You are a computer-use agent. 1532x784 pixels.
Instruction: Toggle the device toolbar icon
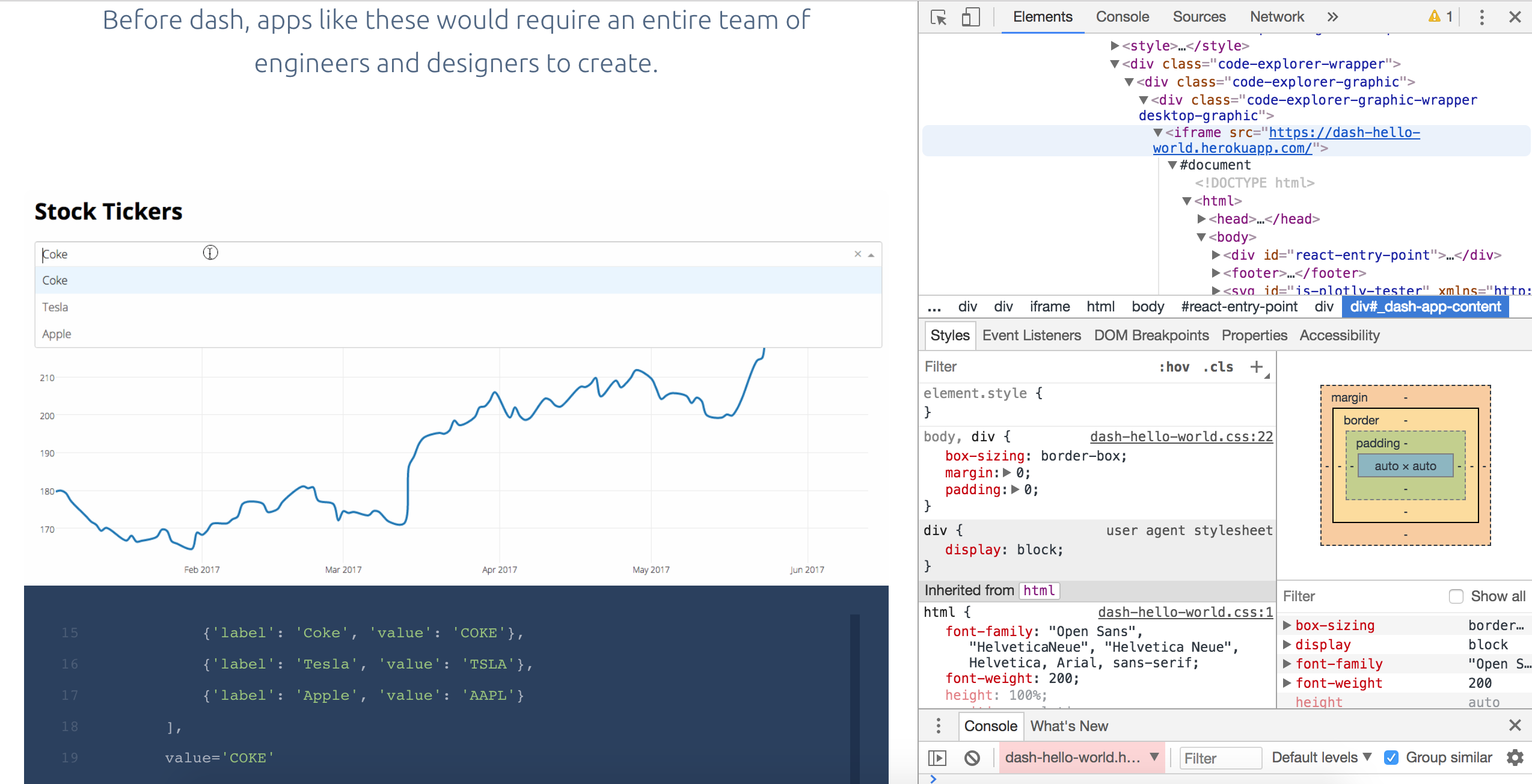point(970,17)
